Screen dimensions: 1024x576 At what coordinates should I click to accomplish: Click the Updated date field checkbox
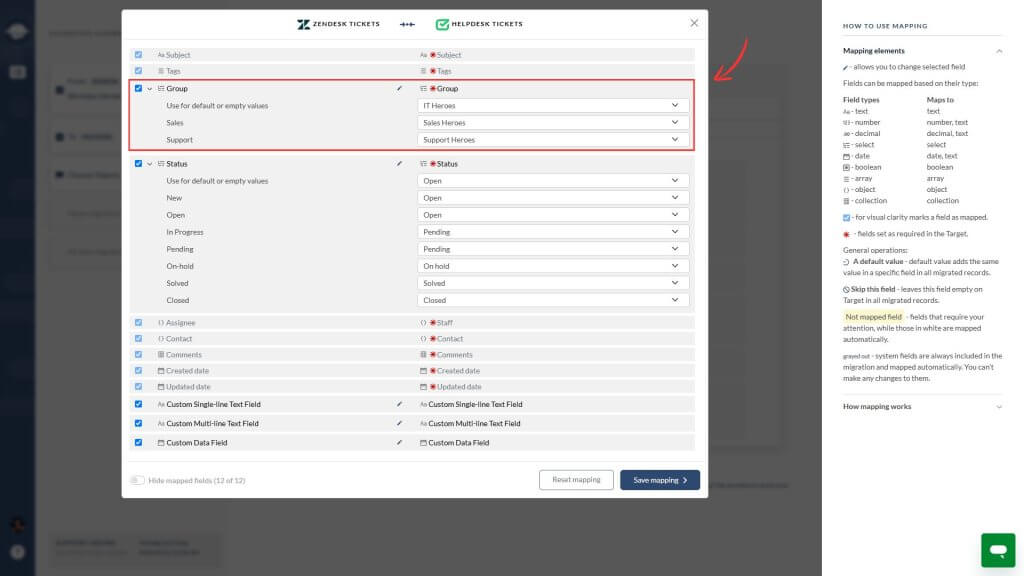(x=138, y=387)
